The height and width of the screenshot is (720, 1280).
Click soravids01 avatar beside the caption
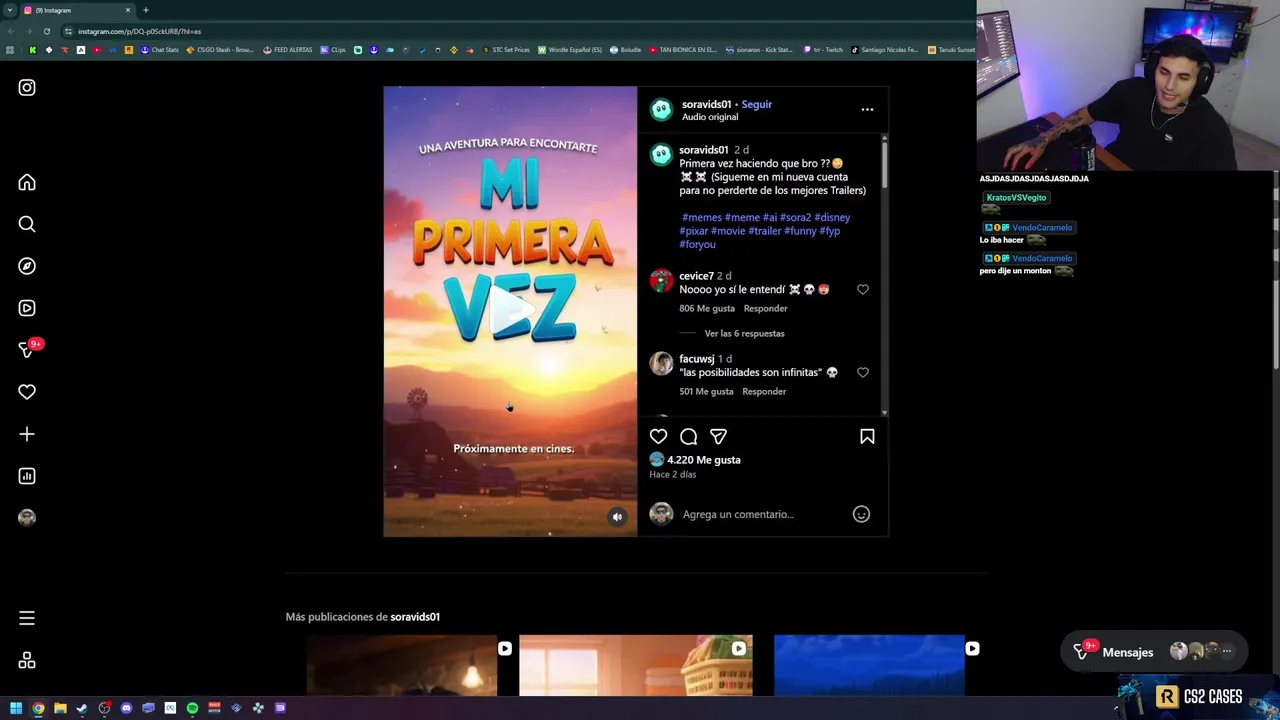point(661,155)
